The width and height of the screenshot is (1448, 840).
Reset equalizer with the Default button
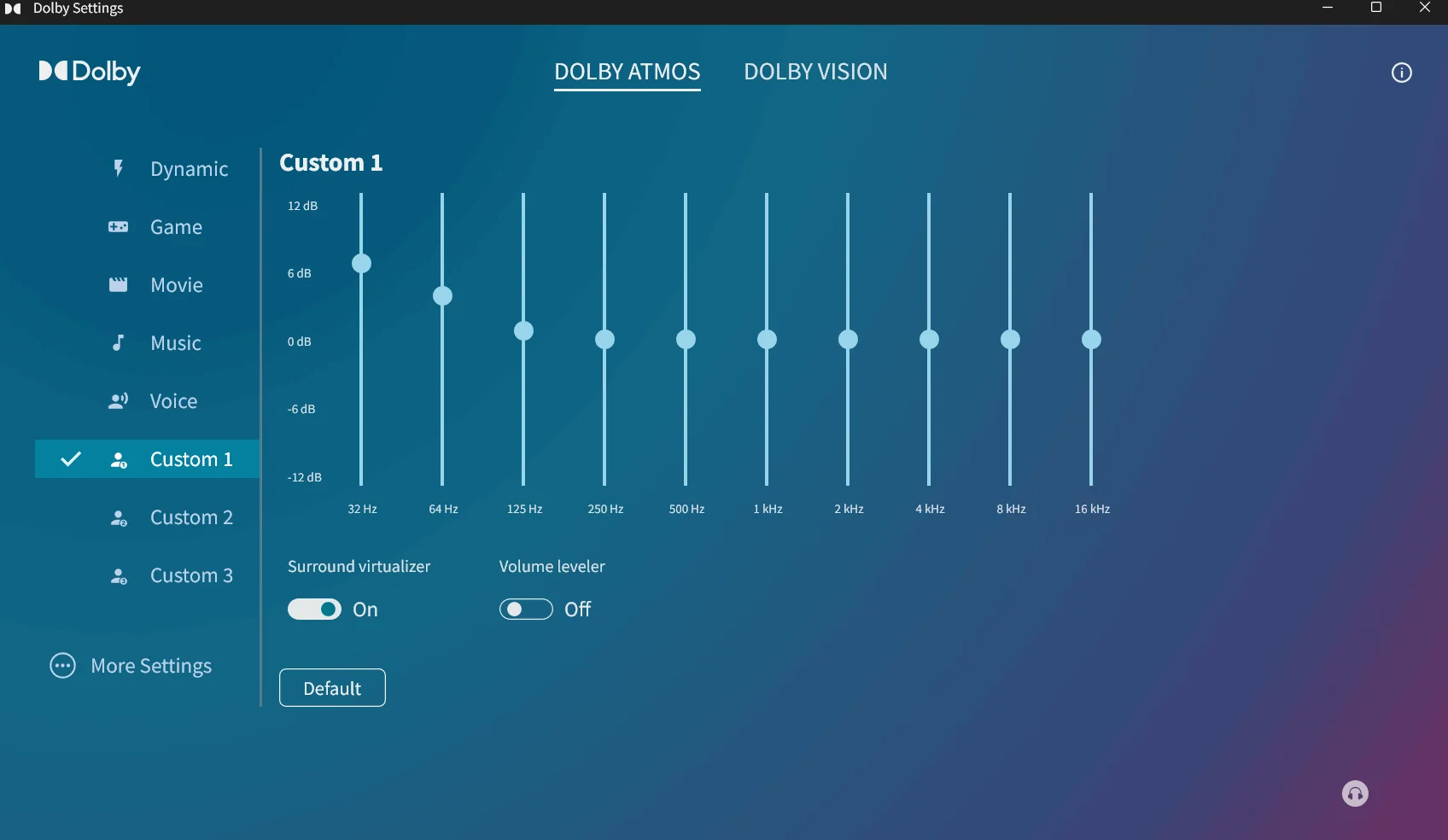(x=332, y=688)
